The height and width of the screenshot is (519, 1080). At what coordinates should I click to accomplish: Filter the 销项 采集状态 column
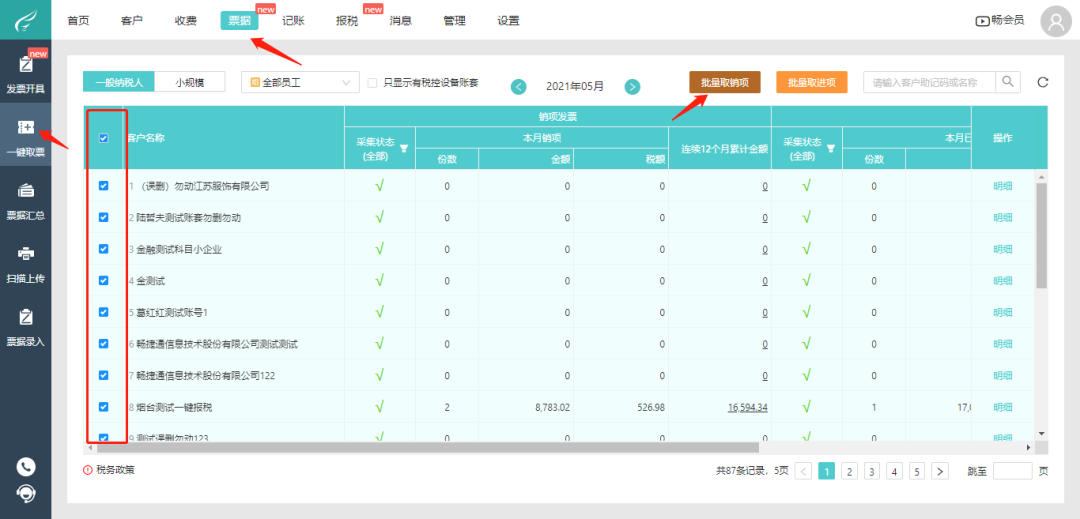(404, 148)
